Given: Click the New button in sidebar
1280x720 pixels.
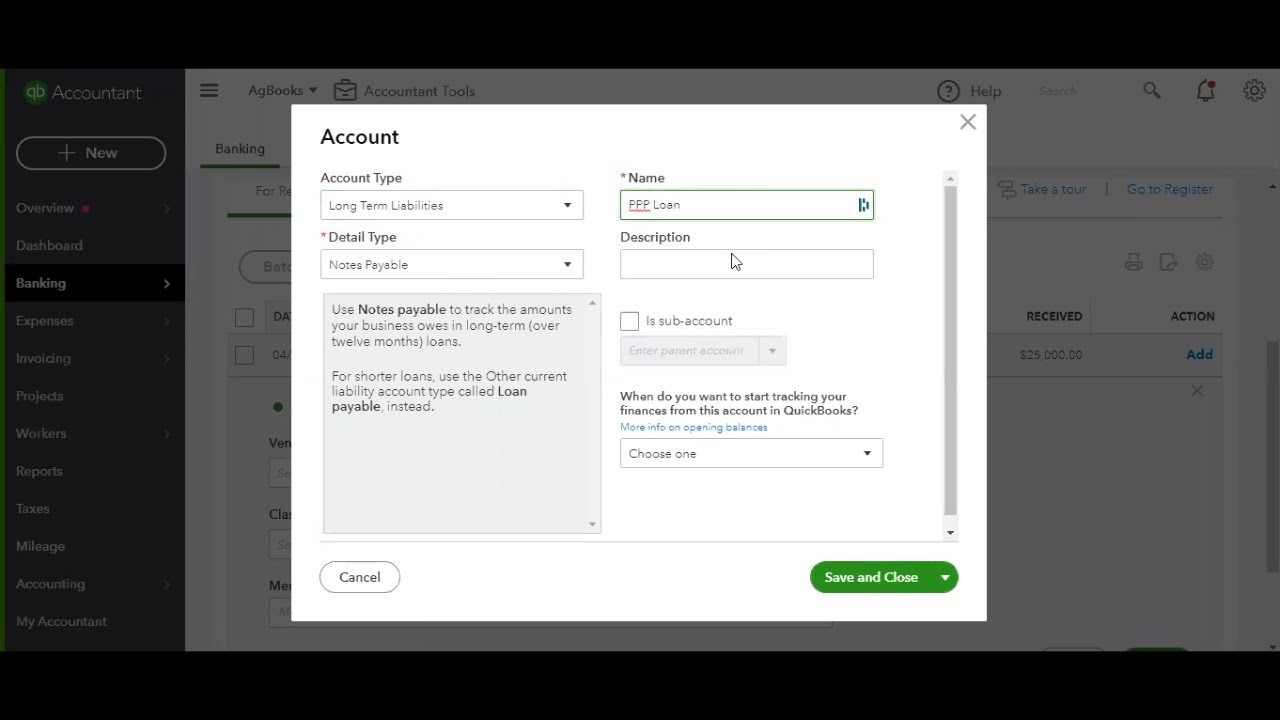Looking at the screenshot, I should 91,153.
